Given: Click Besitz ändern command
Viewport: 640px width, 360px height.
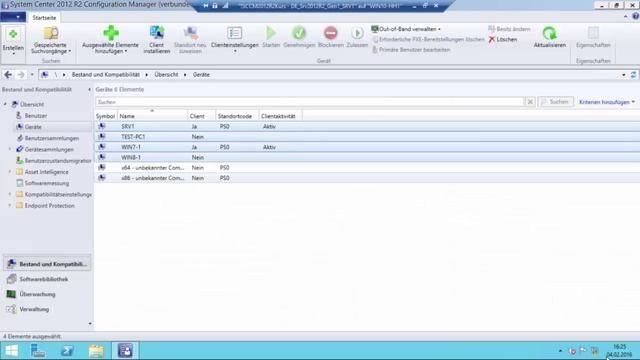Looking at the screenshot, I should (x=509, y=29).
